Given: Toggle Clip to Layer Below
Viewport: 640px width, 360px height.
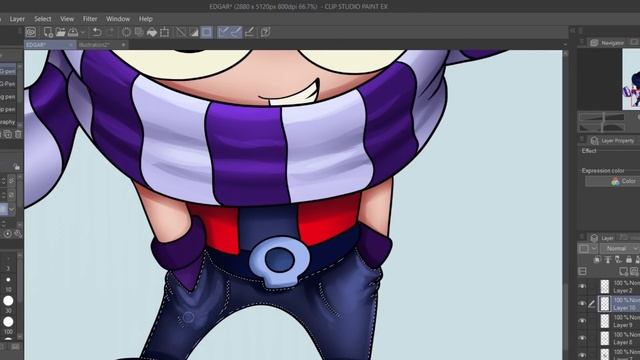Looking at the screenshot, I should click(597, 260).
